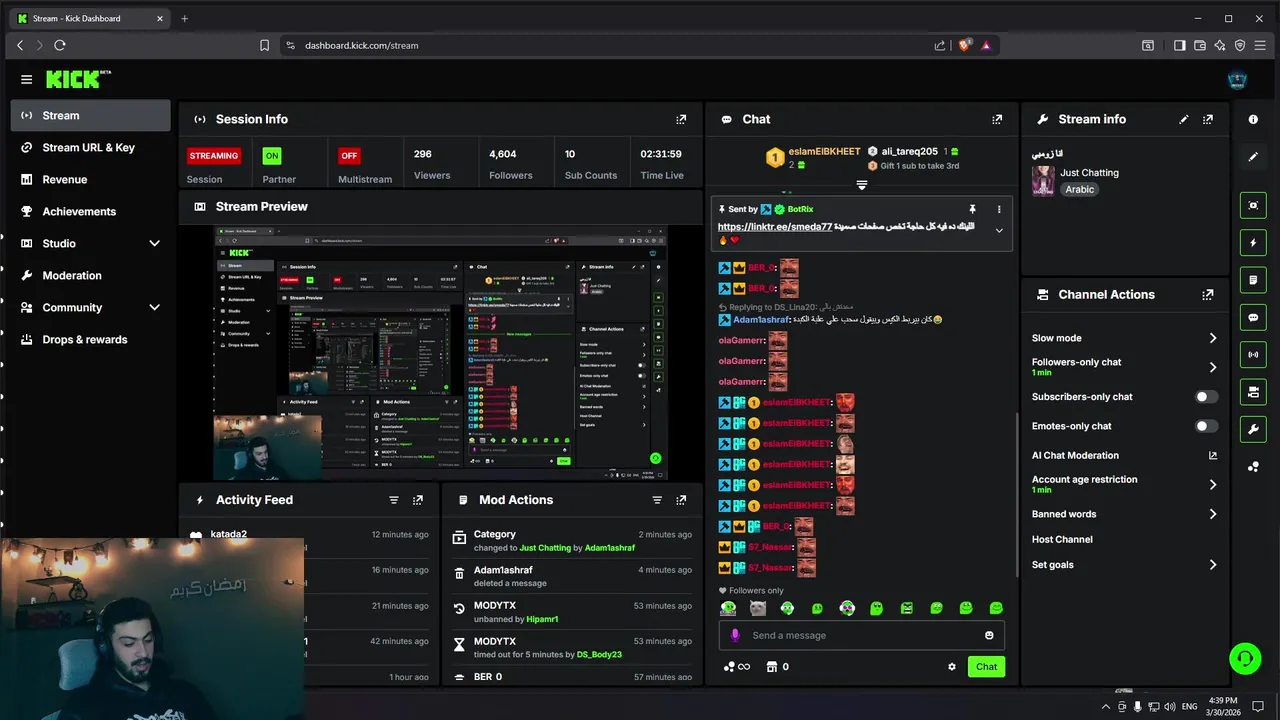Click BotRix name in pinned message
This screenshot has height=720, width=1280.
point(800,209)
